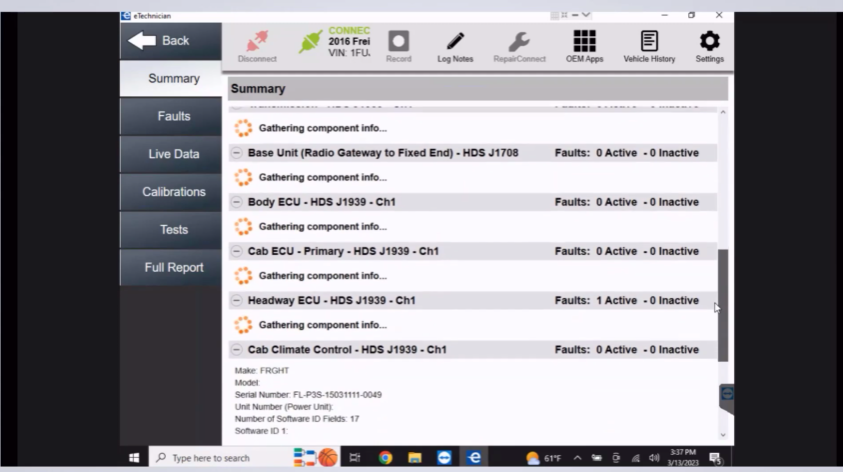The image size is (843, 472).
Task: Collapse the Base Unit Radio Gateway section
Action: (237, 153)
